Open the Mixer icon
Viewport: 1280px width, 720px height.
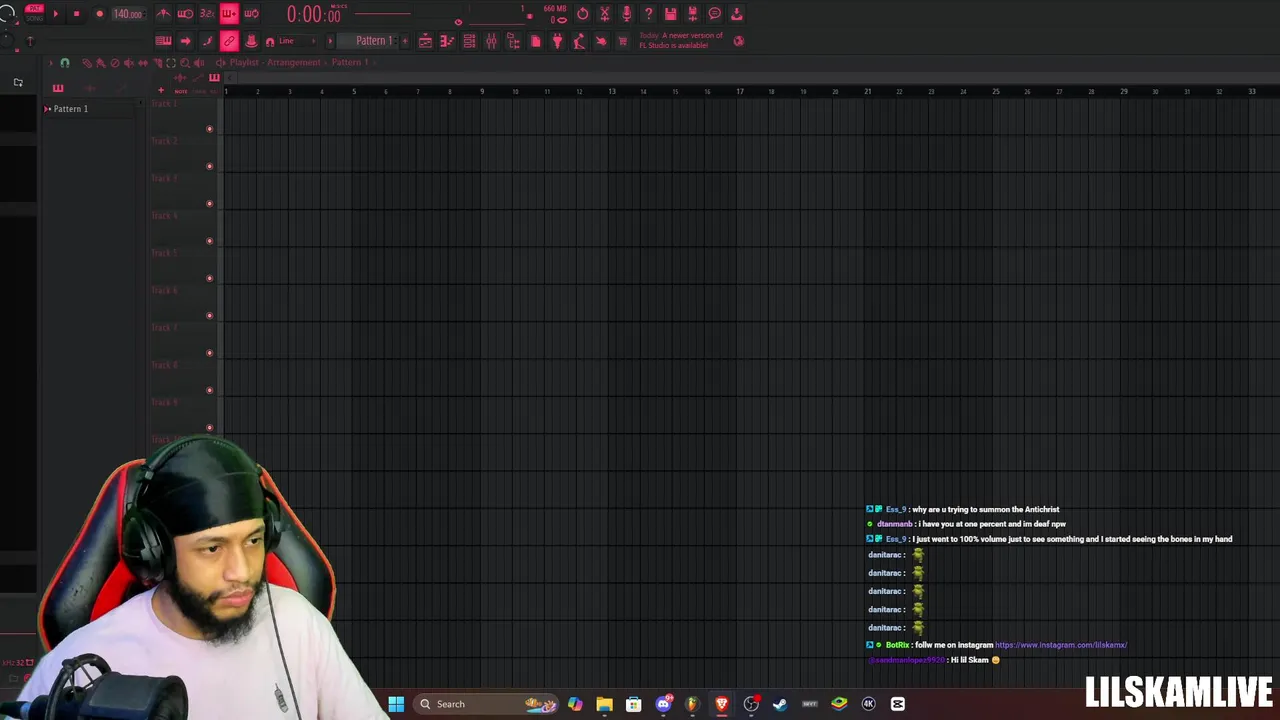(x=491, y=41)
